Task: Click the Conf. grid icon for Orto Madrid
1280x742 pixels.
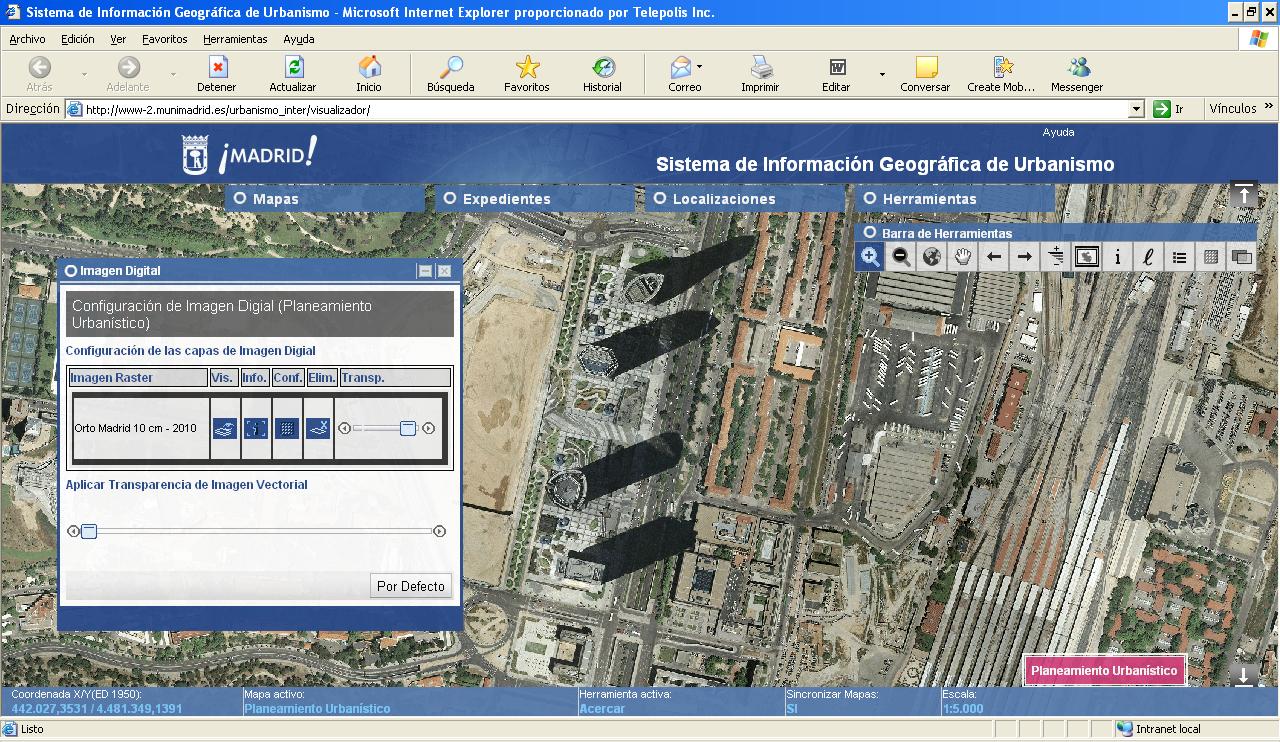Action: click(x=287, y=428)
